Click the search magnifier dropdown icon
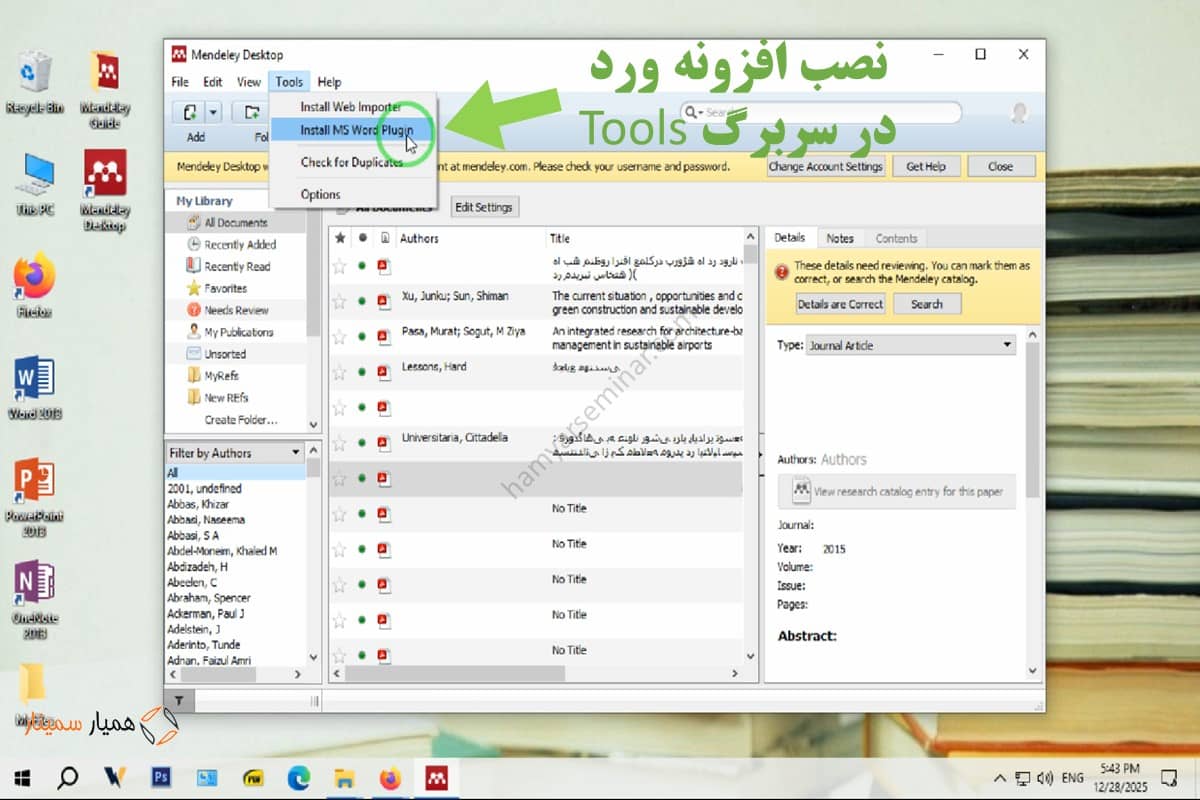This screenshot has width=1200, height=800. pos(692,113)
